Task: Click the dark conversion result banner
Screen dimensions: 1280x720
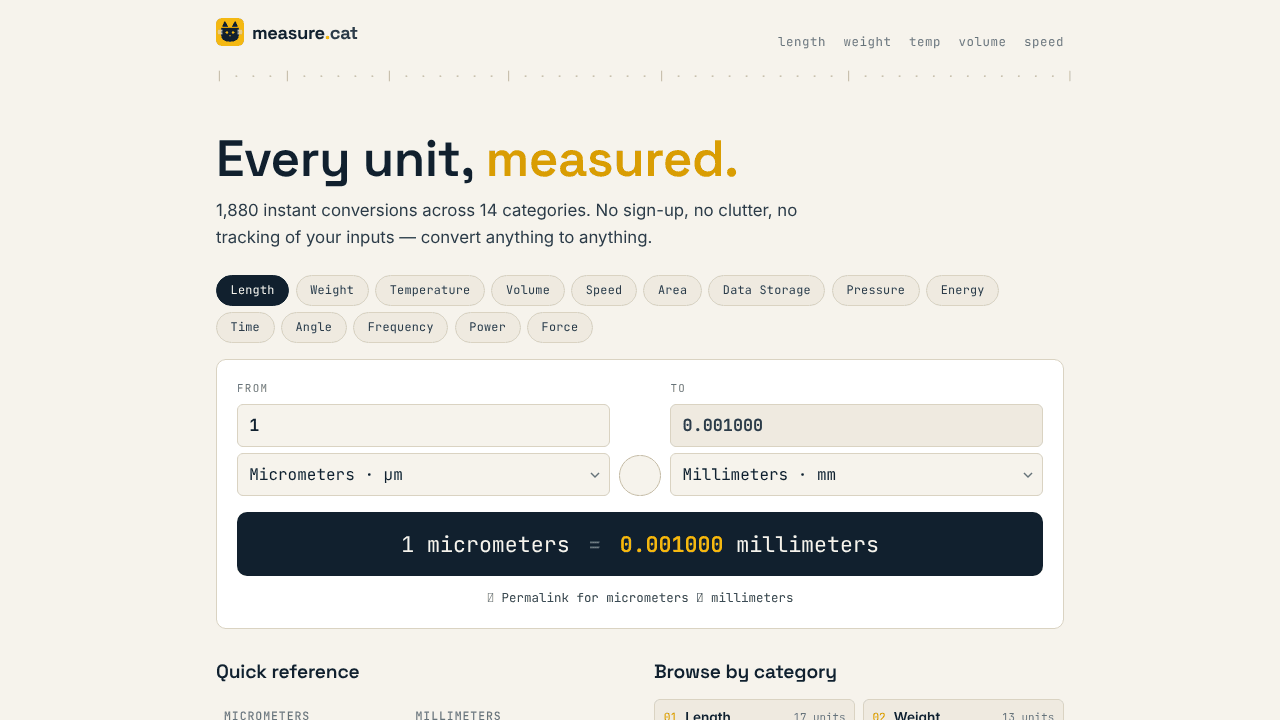Action: coord(640,544)
